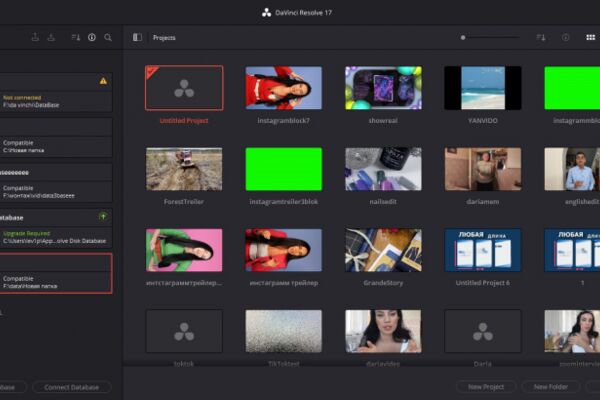Open the projects sort order icon
600x400 pixels.
click(541, 37)
